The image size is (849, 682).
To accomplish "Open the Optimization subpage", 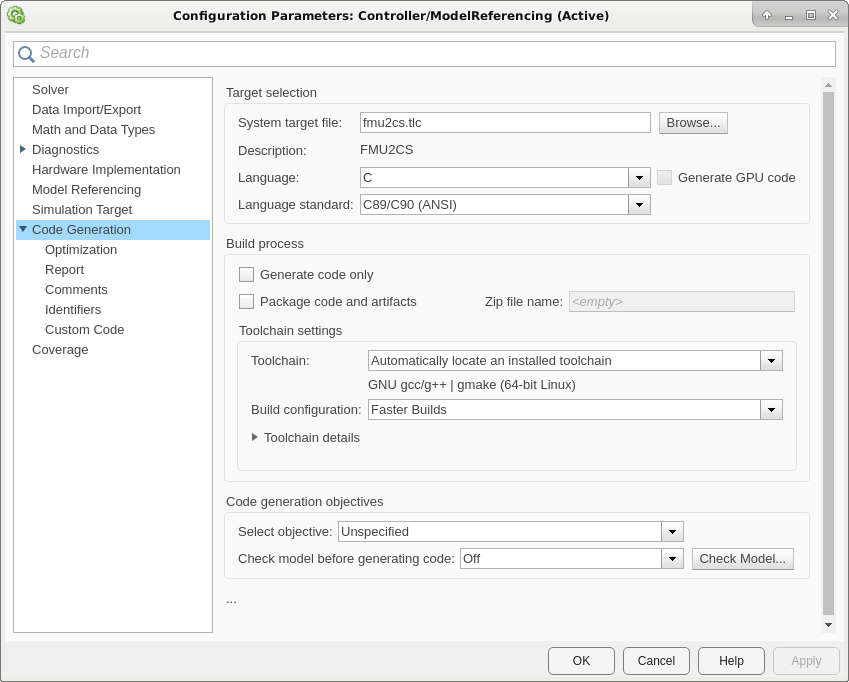I will click(x=81, y=250).
